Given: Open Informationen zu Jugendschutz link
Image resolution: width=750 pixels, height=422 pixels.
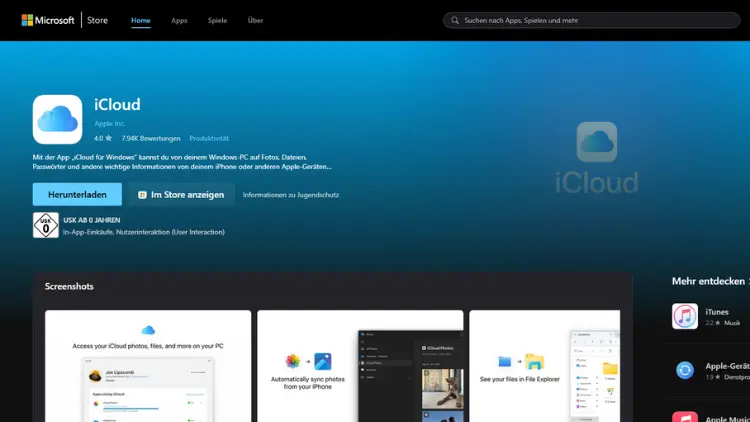Looking at the screenshot, I should click(x=291, y=195).
